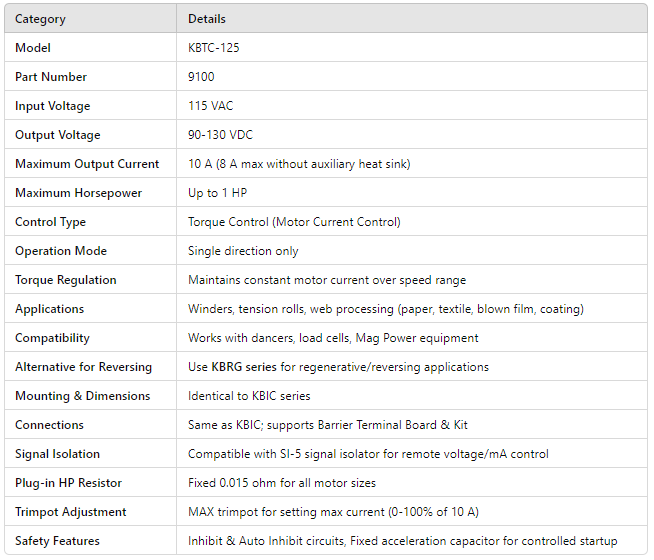The width and height of the screenshot is (654, 560).
Task: Click the 115 VAC input voltage value
Action: click(x=212, y=106)
